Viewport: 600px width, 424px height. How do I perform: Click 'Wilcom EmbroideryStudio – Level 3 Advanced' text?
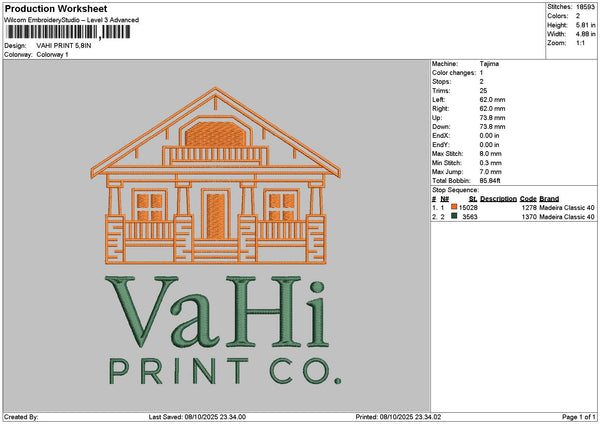coord(72,20)
